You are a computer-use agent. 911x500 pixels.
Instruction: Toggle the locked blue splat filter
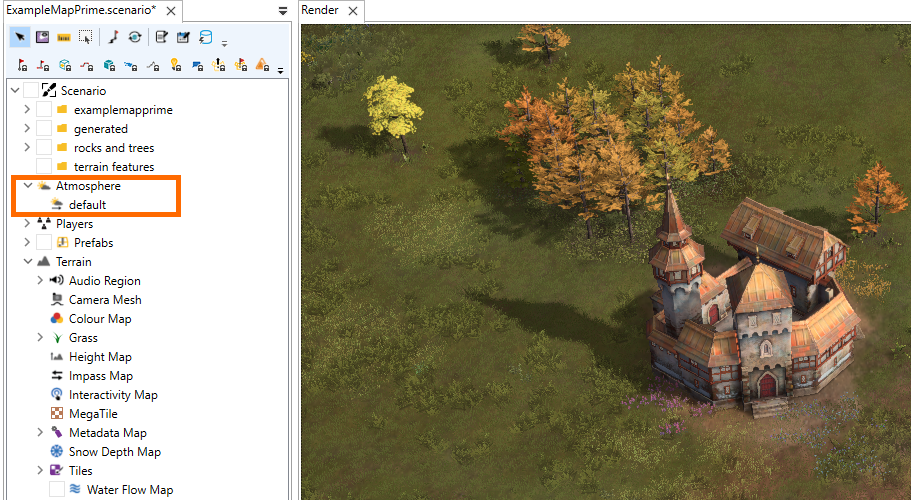pyautogui.click(x=131, y=65)
